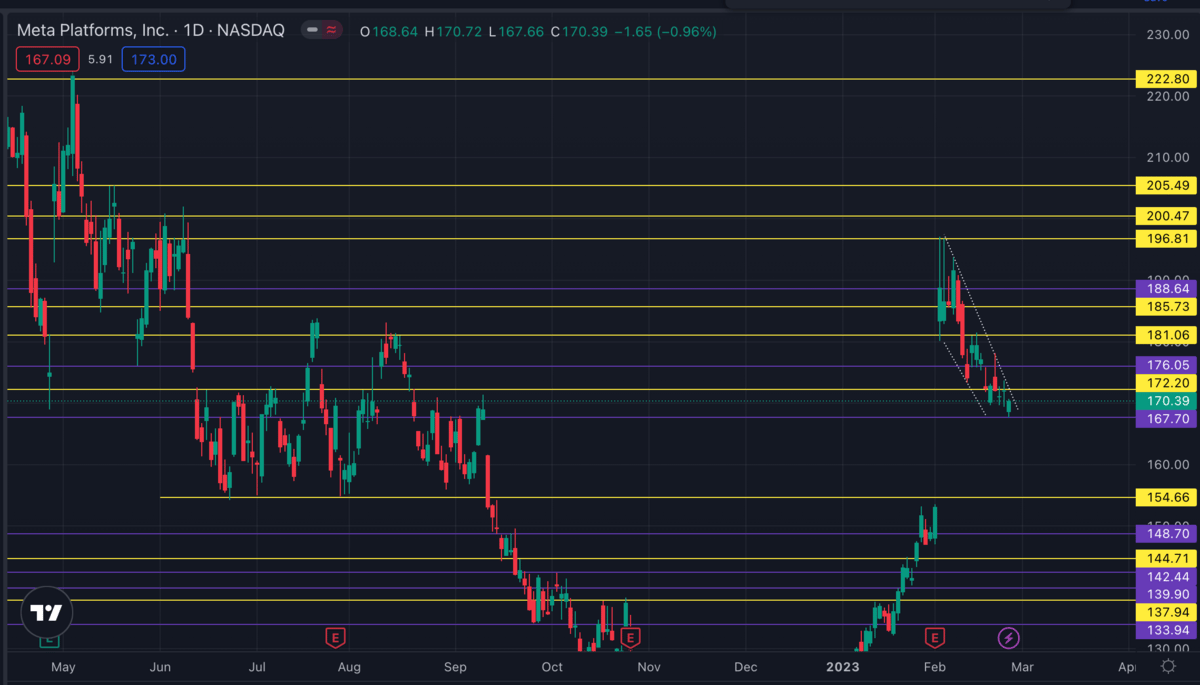Select the 142.44 purple price label

pyautogui.click(x=1166, y=577)
